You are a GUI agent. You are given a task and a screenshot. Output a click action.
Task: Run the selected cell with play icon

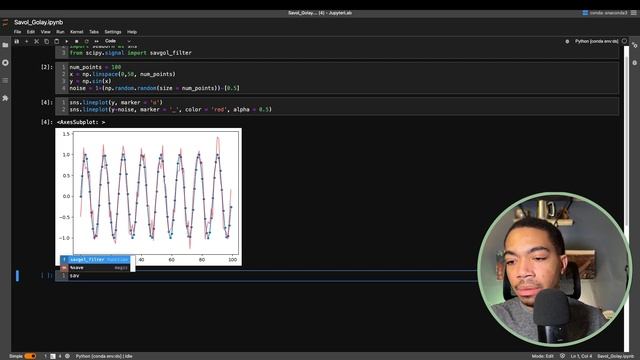(67, 41)
